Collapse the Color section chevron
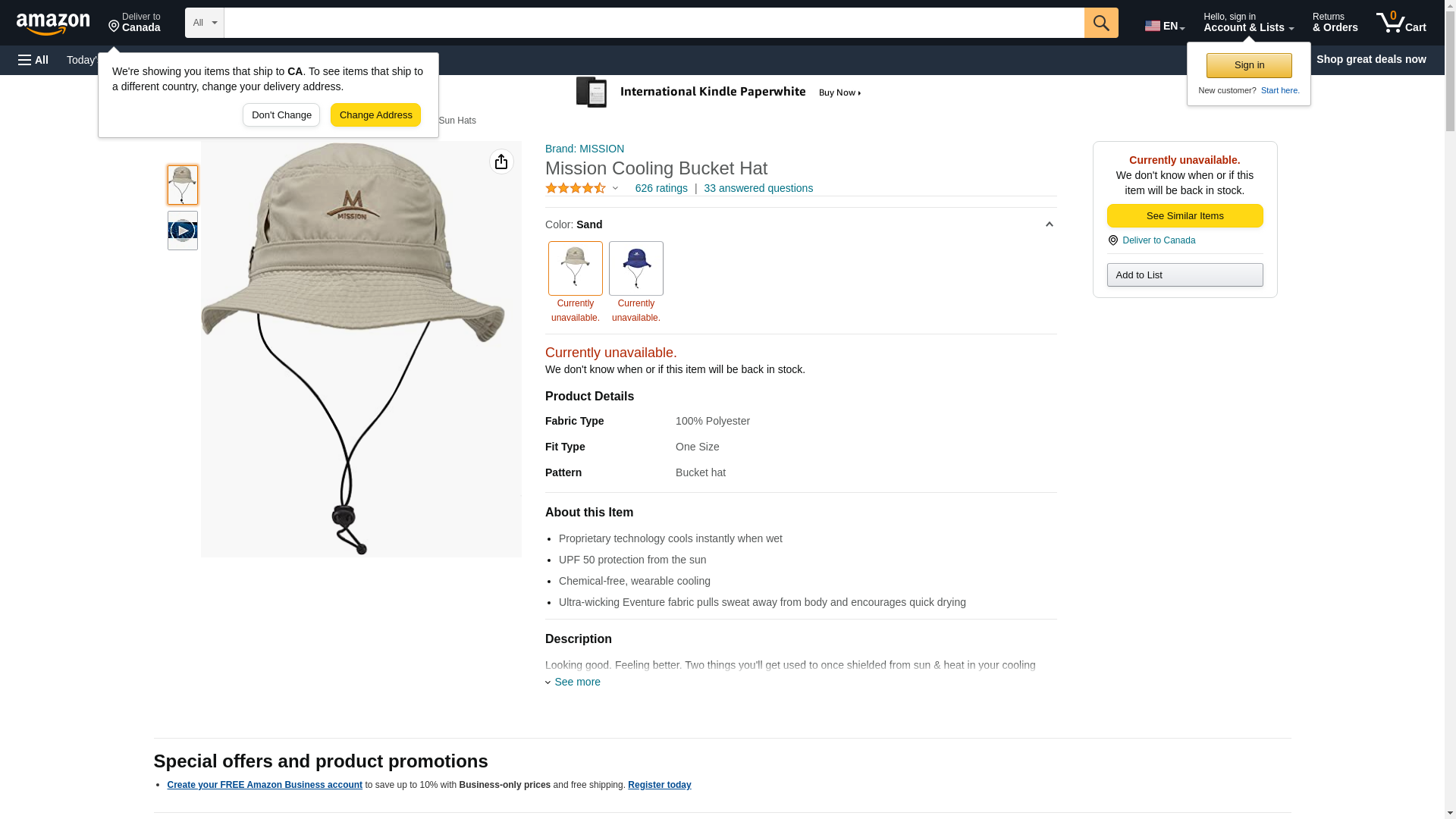The image size is (1456, 819). (x=1049, y=224)
